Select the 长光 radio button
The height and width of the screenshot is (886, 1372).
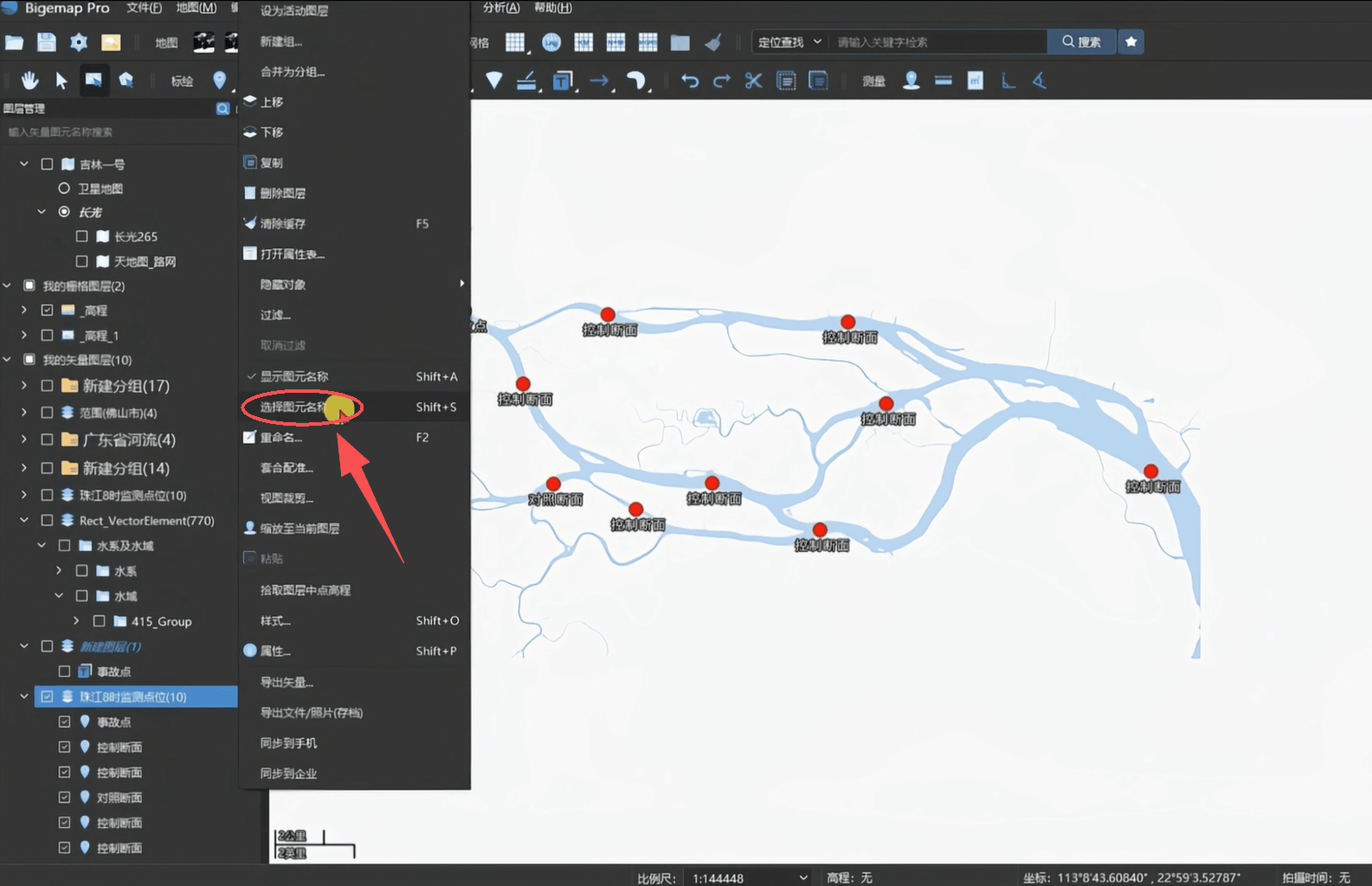point(64,211)
